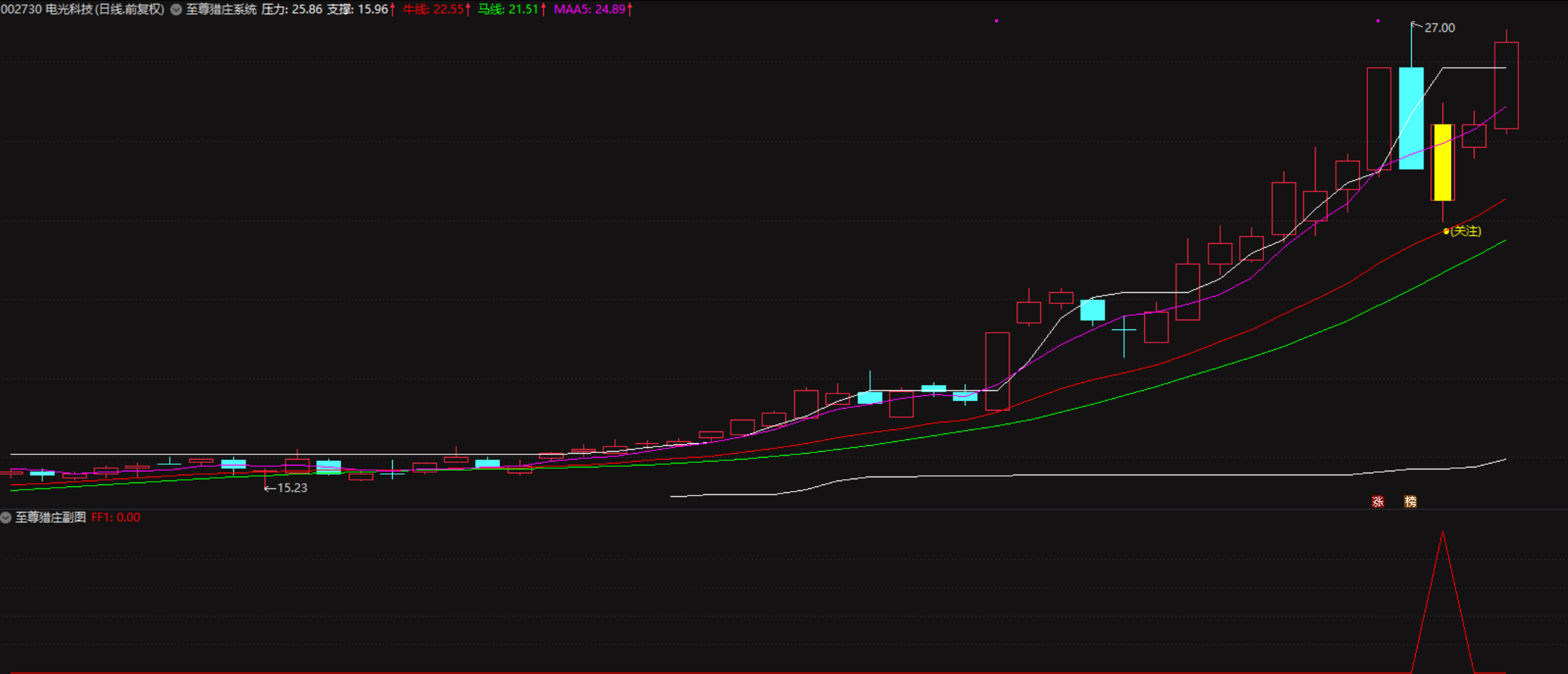This screenshot has width=1568, height=674.
Task: Click the cyan doji cross candle mid-chart
Action: [x=1124, y=330]
